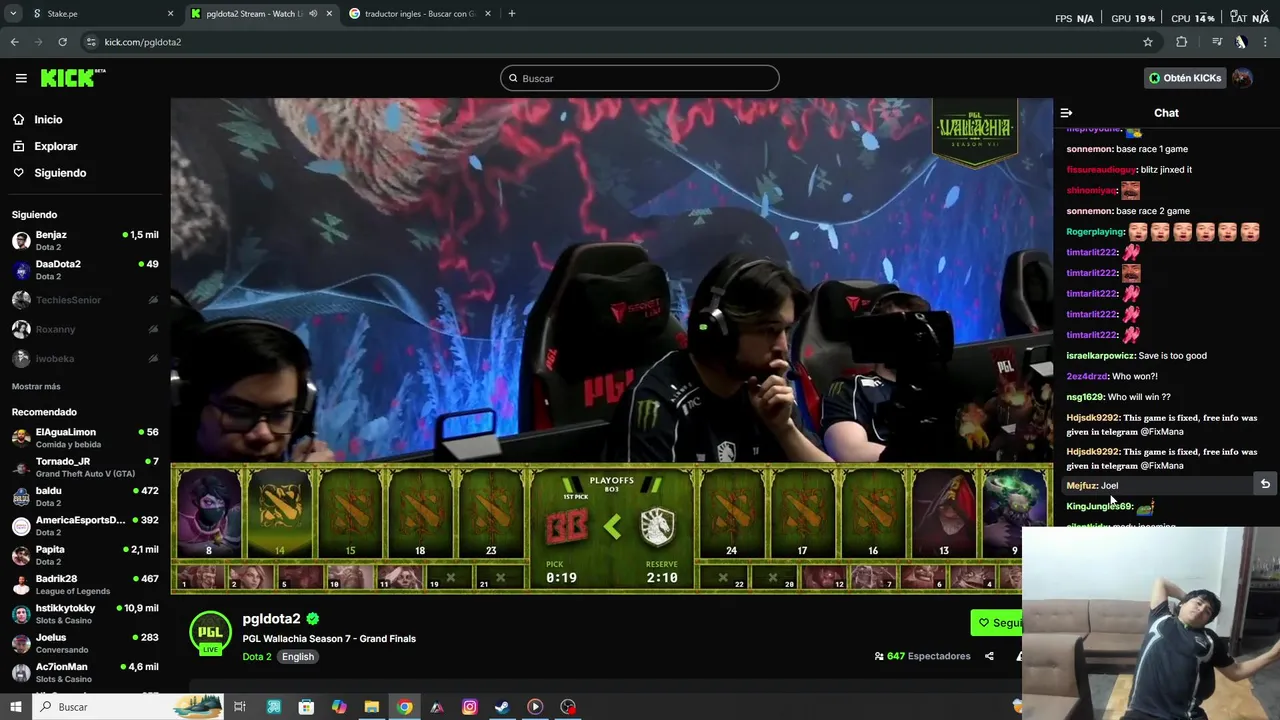Open recommended channel Ac7ionMan
This screenshot has height=720, width=1280.
(x=85, y=672)
